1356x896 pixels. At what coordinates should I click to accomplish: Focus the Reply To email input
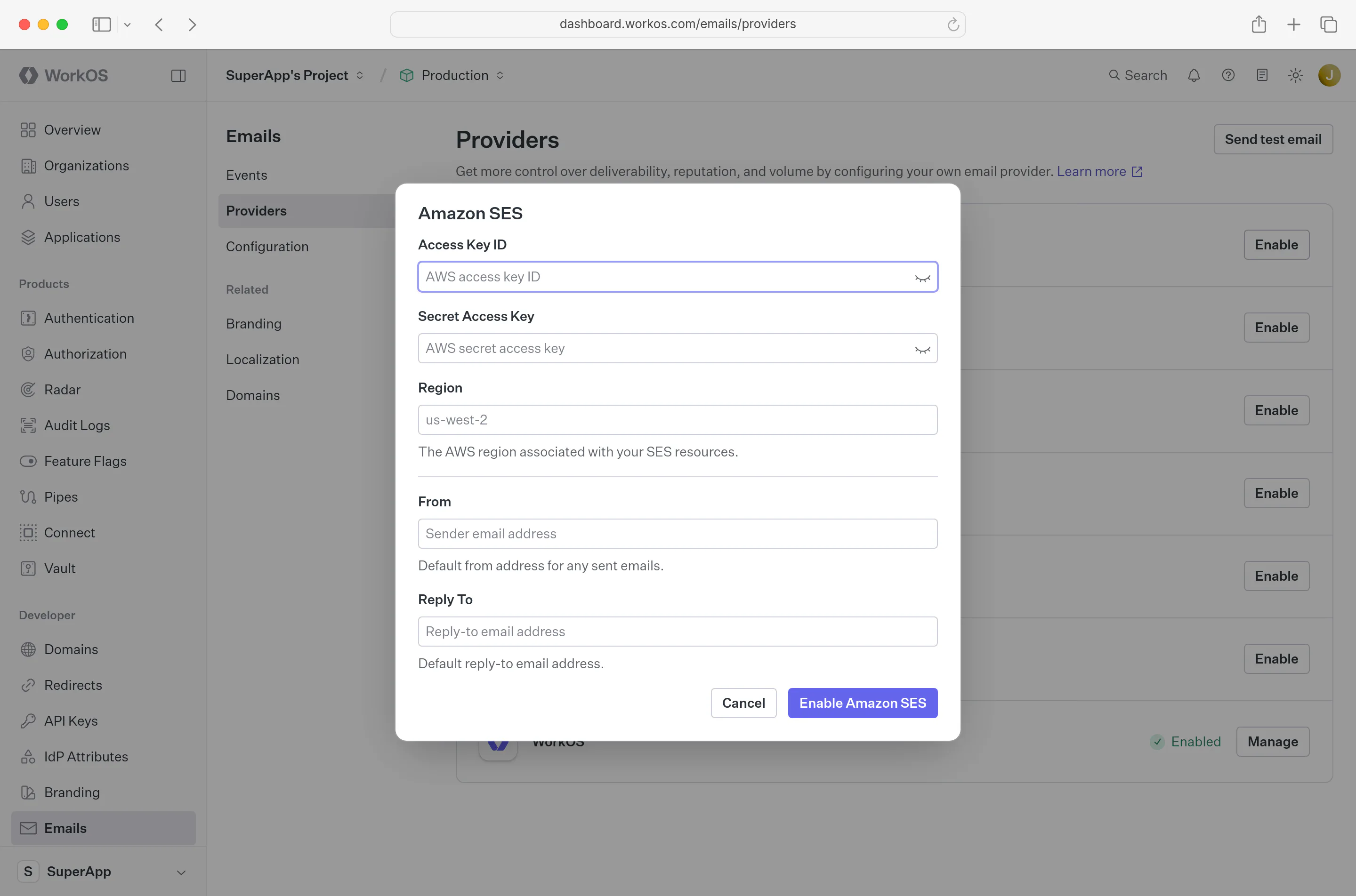(x=678, y=632)
